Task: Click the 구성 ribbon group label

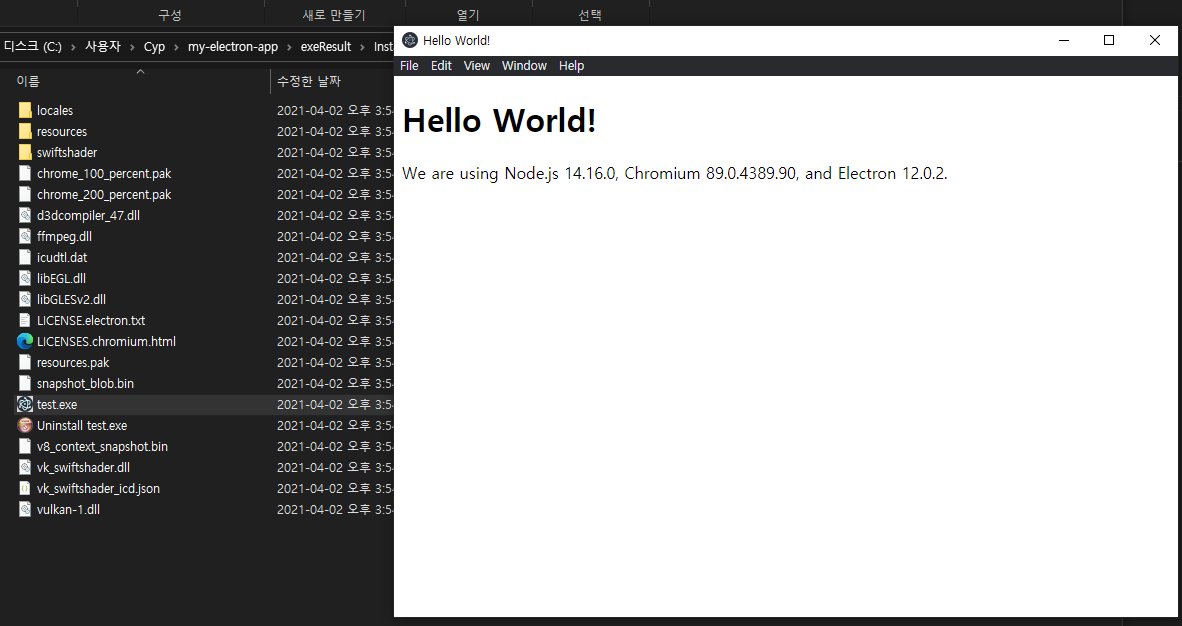Action: pos(170,15)
